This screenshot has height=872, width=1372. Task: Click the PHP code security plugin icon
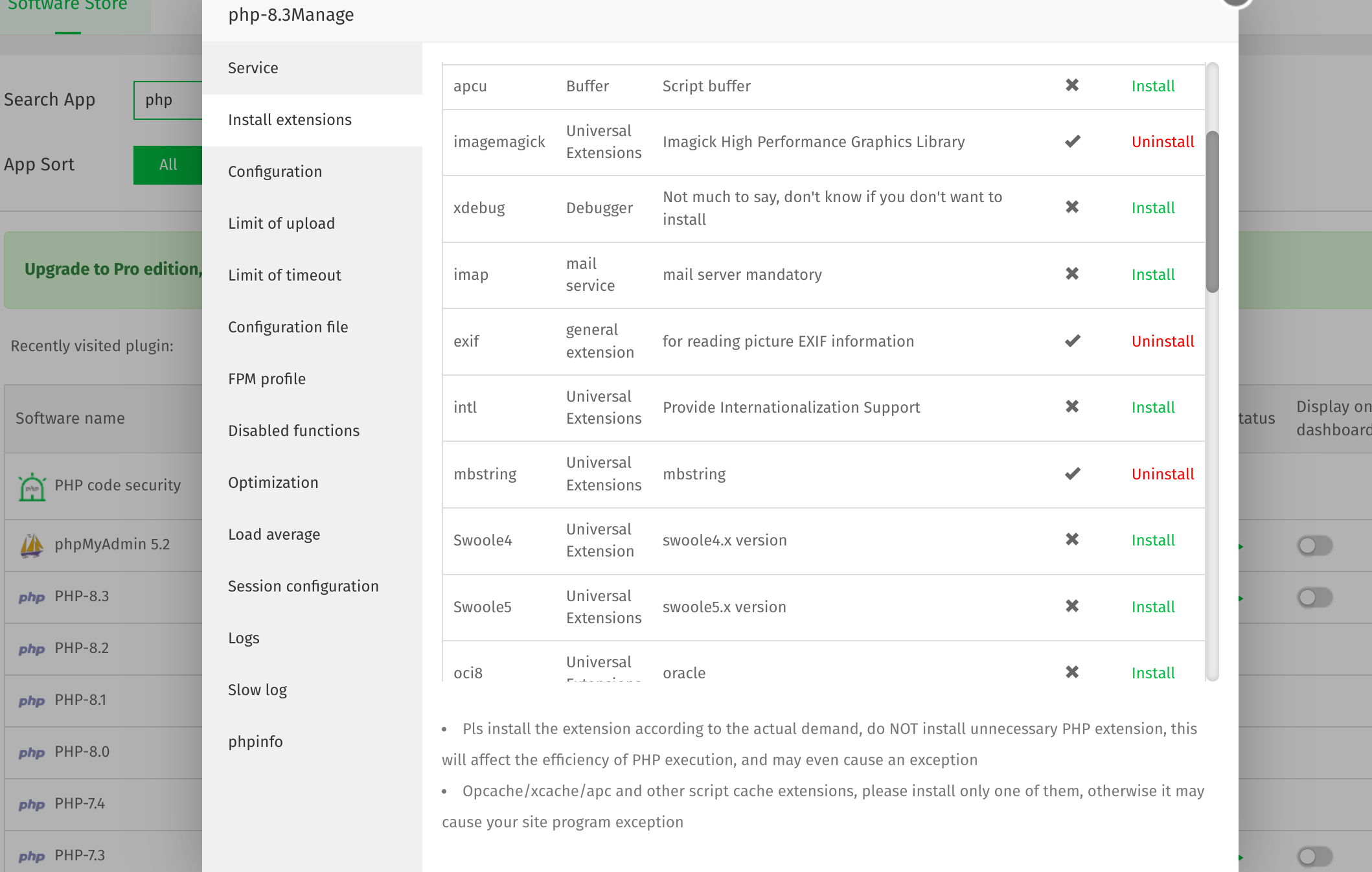(32, 487)
